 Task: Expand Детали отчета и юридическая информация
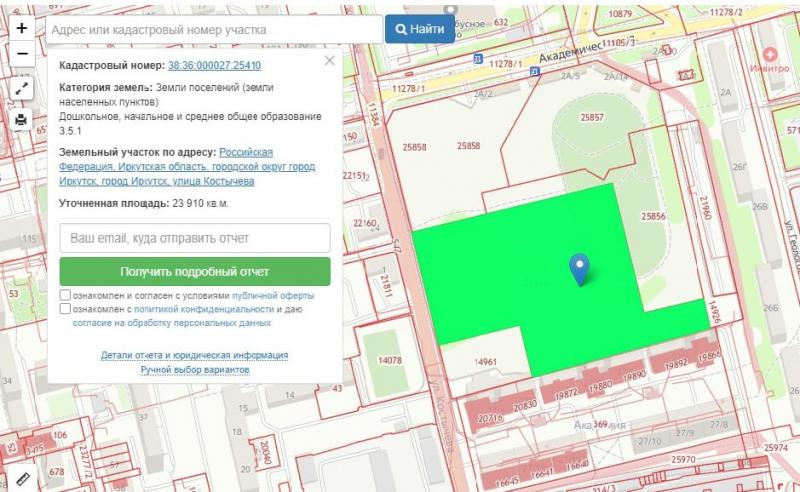[x=195, y=355]
